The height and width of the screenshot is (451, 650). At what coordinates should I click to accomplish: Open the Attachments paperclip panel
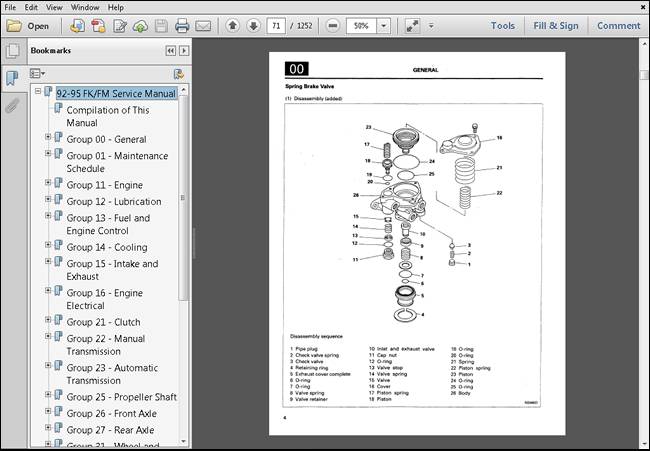click(12, 105)
